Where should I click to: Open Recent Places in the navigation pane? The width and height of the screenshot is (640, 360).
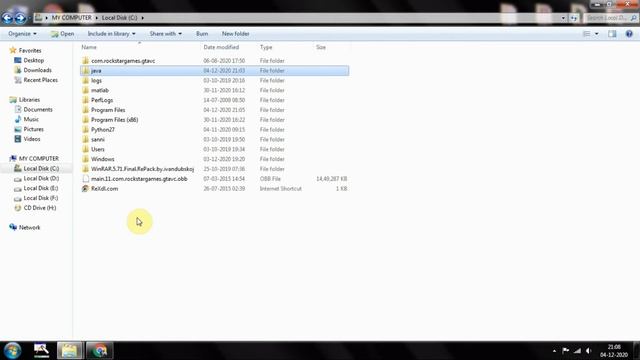[40, 80]
